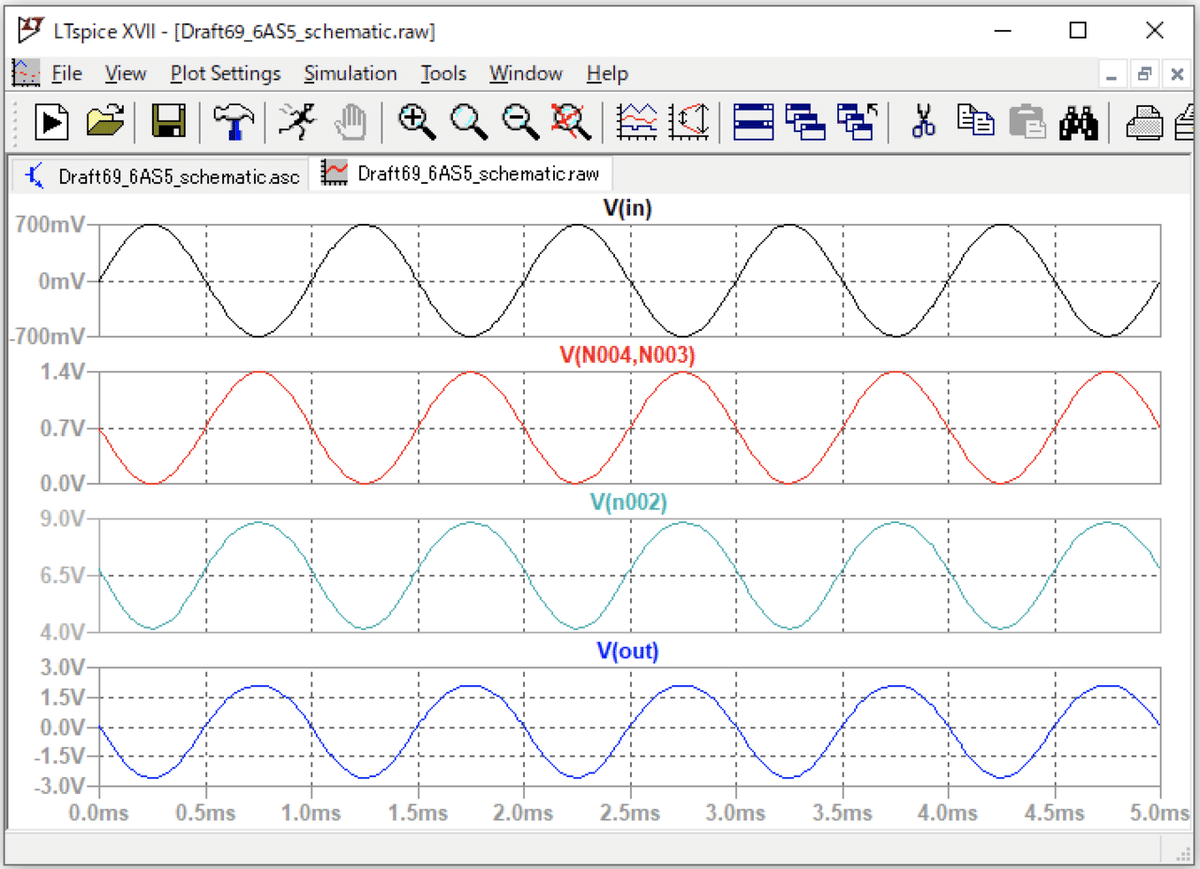Viewport: 1200px width, 869px height.
Task: Open the Simulation menu
Action: pyautogui.click(x=351, y=74)
